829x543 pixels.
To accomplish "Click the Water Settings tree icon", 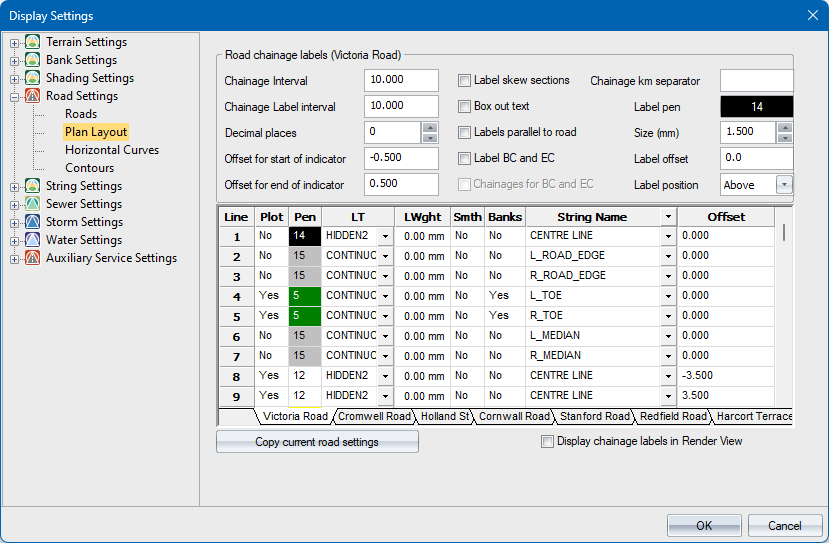I will 33,240.
